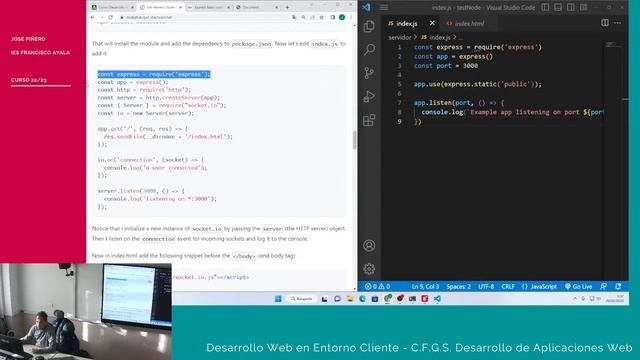Toggle primary side bar layout
The image size is (640, 360).
click(545, 7)
